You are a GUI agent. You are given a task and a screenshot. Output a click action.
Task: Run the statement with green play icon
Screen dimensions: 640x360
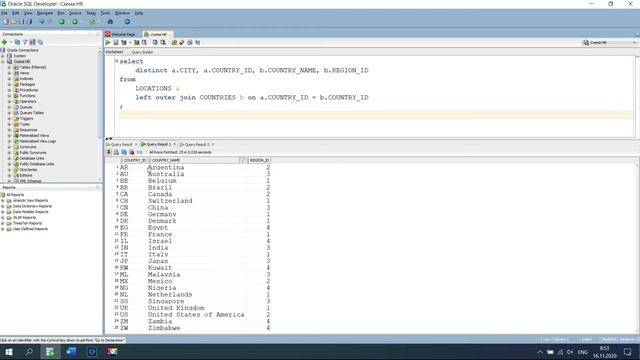[x=108, y=42]
